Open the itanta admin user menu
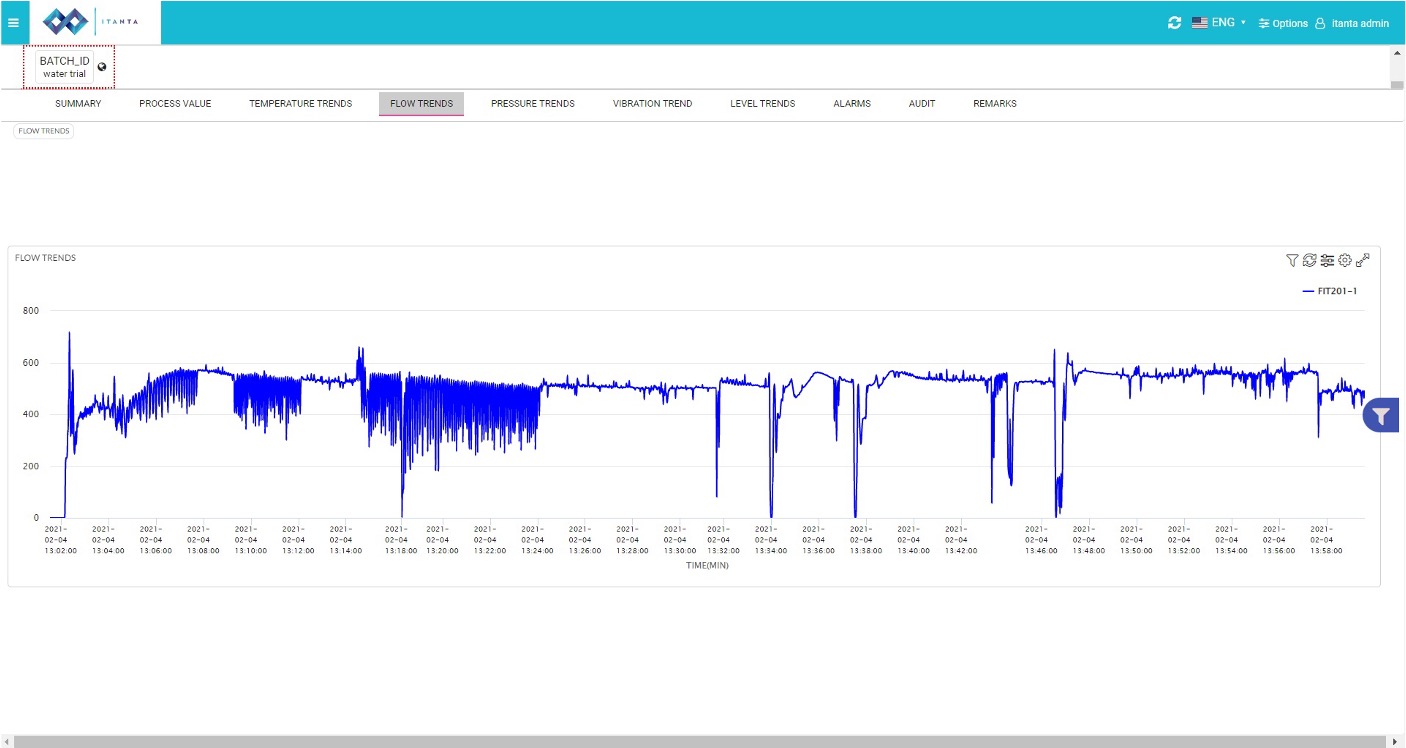1406x748 pixels. [x=1352, y=23]
